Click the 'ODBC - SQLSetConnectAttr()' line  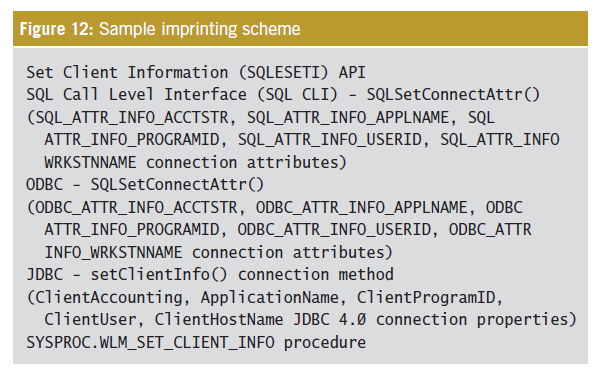145,185
